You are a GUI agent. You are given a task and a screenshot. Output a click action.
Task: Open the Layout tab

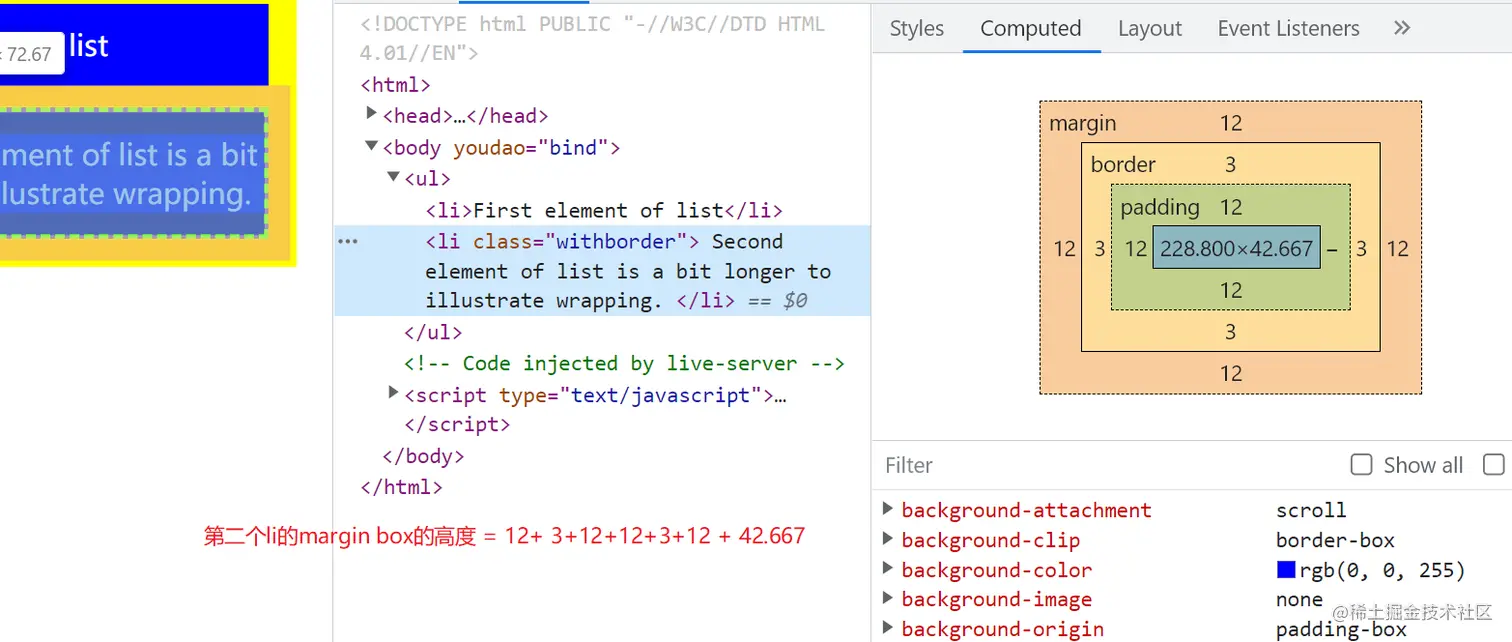point(1149,29)
